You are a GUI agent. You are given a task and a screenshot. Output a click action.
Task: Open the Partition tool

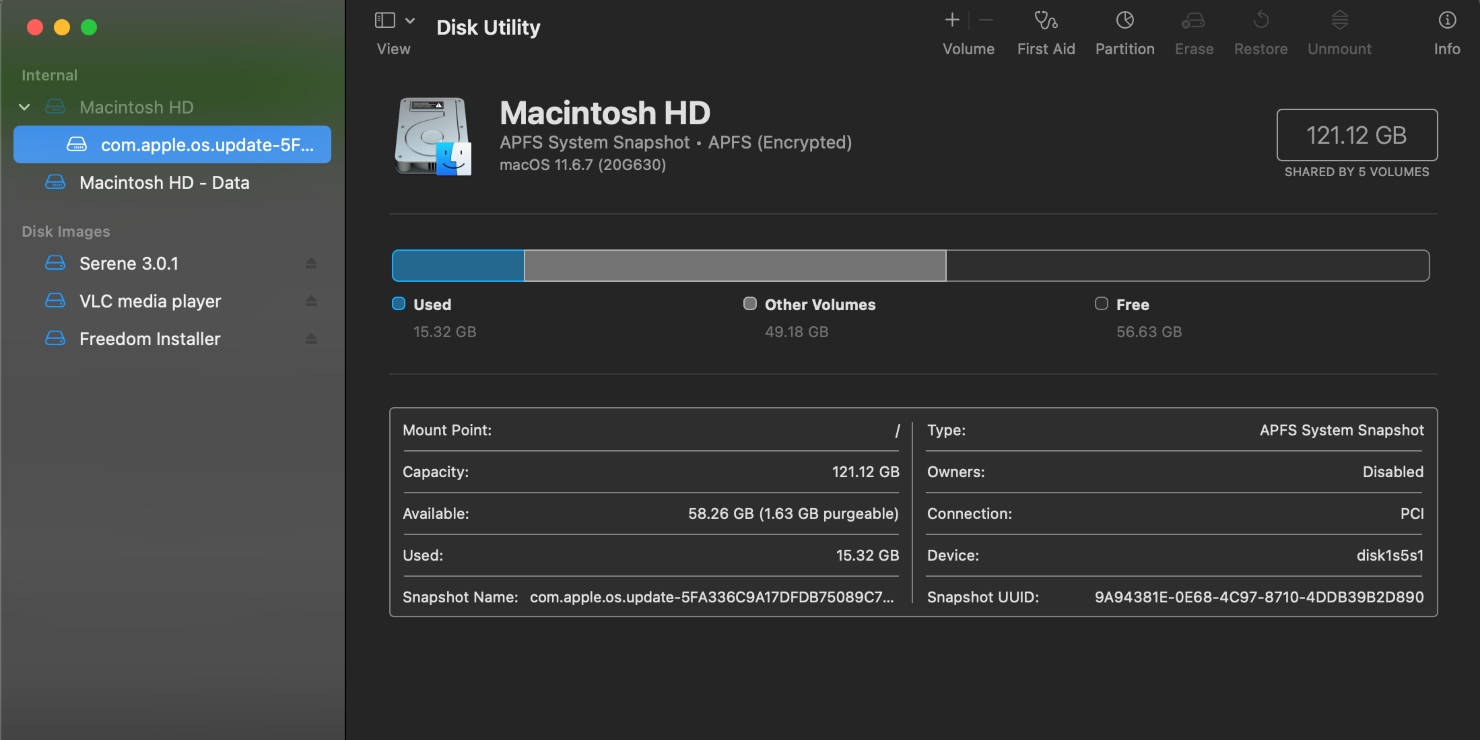point(1125,20)
